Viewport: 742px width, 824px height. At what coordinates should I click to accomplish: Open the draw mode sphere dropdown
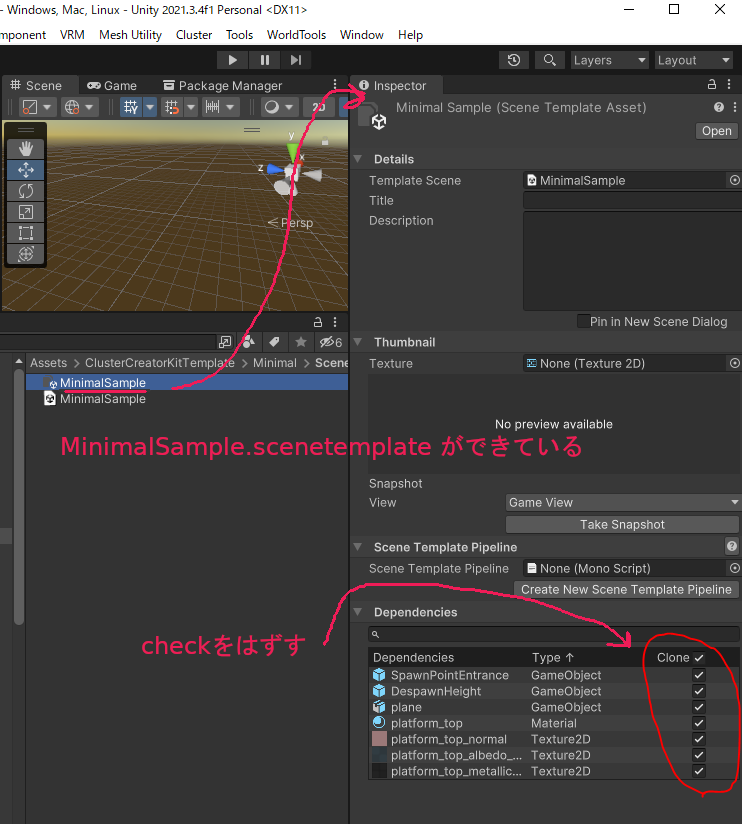tap(278, 107)
